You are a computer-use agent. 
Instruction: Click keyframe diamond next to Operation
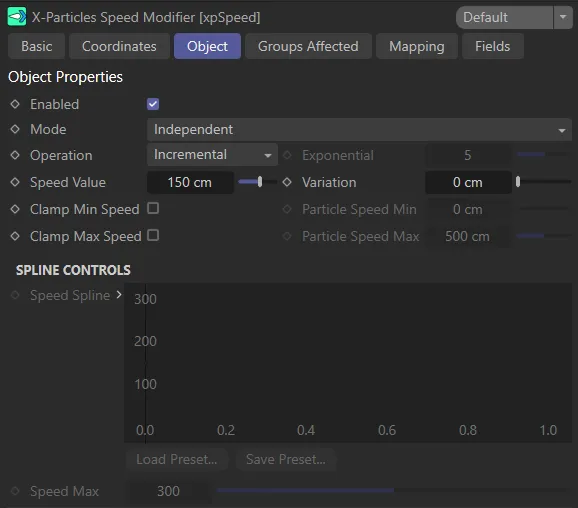tap(15, 155)
